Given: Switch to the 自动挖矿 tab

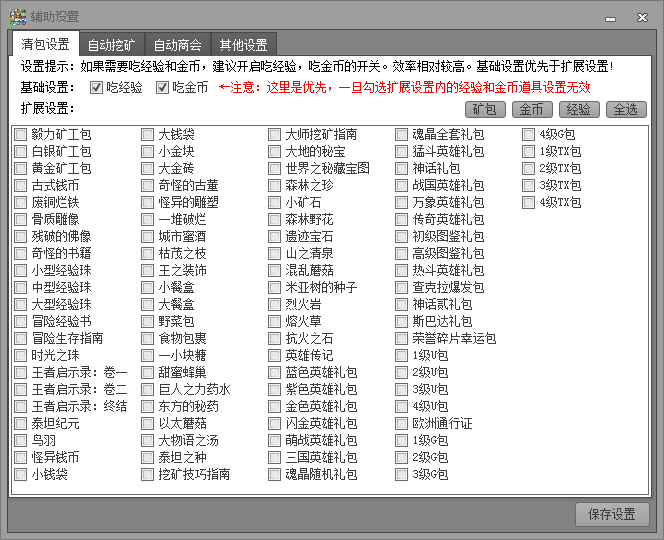Looking at the screenshot, I should [x=112, y=45].
